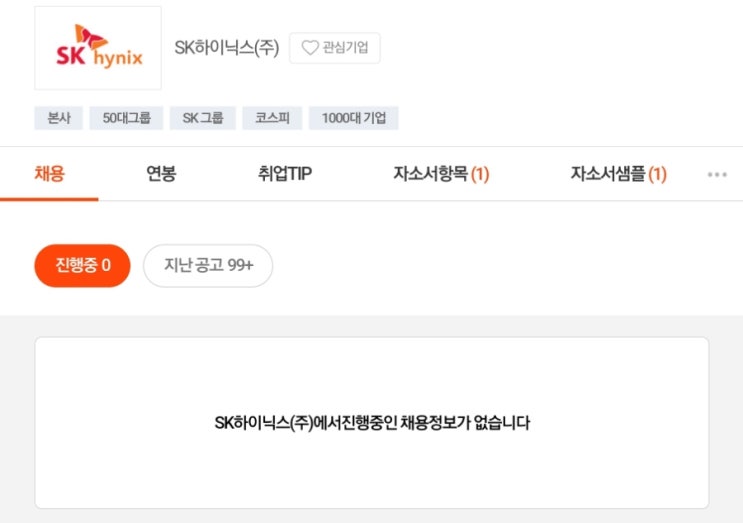Open the 연봉 tab
The image size is (743, 523).
[x=161, y=174]
